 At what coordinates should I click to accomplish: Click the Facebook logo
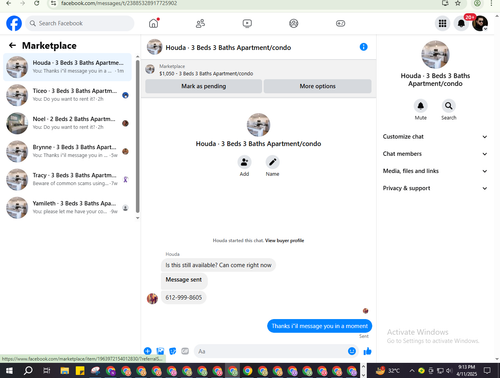coord(14,23)
